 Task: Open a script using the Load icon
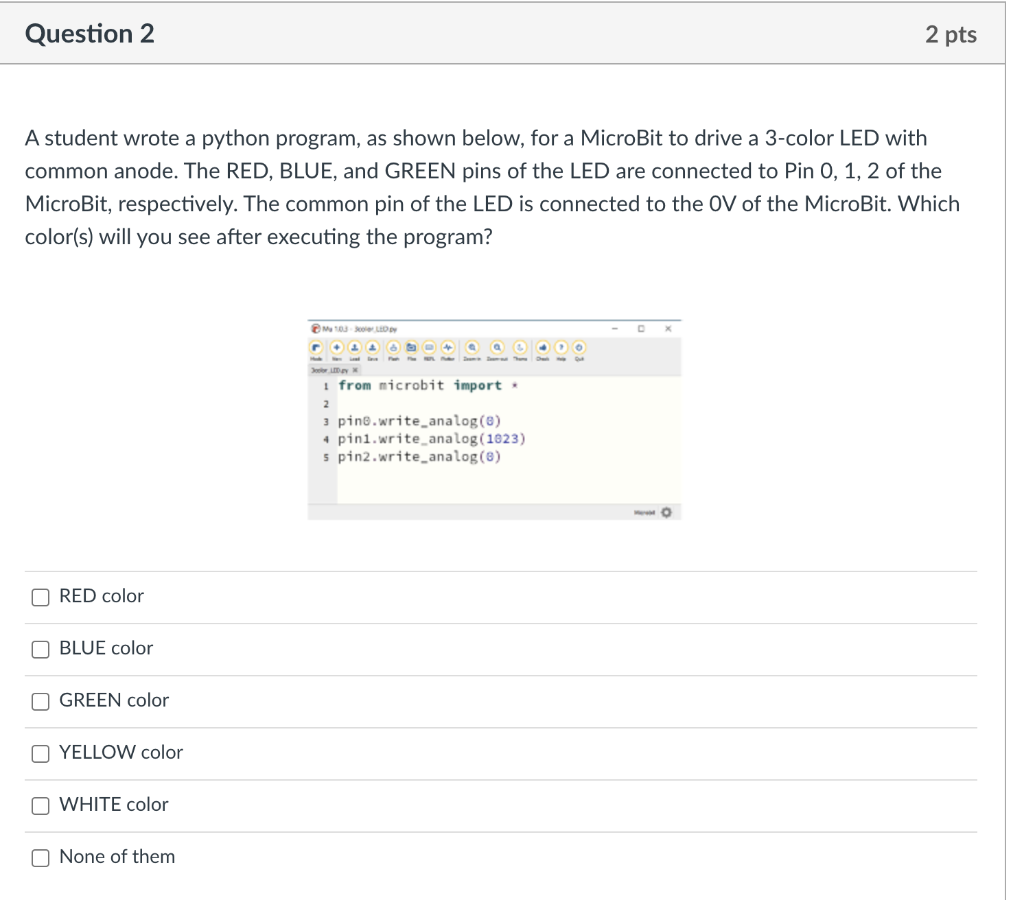tap(354, 347)
